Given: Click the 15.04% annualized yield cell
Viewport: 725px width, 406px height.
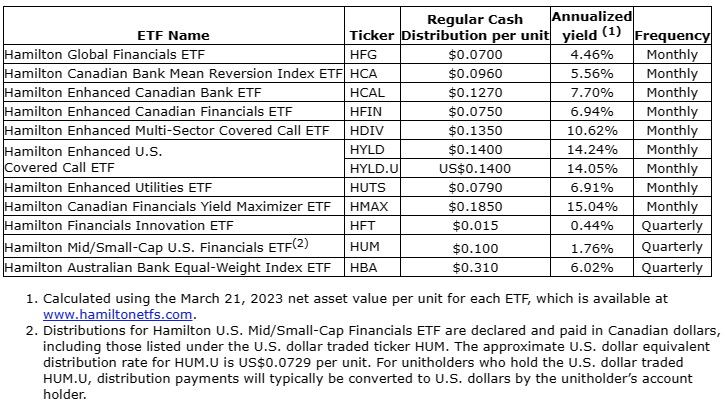Looking at the screenshot, I should [x=591, y=206].
